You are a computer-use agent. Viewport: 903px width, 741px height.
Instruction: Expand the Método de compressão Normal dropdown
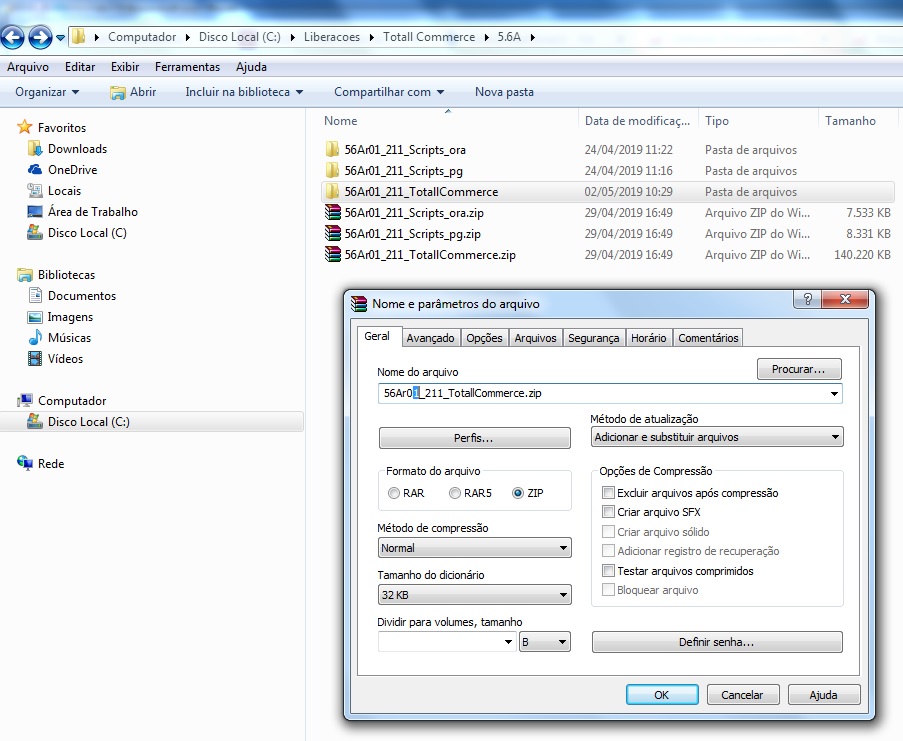(475, 548)
